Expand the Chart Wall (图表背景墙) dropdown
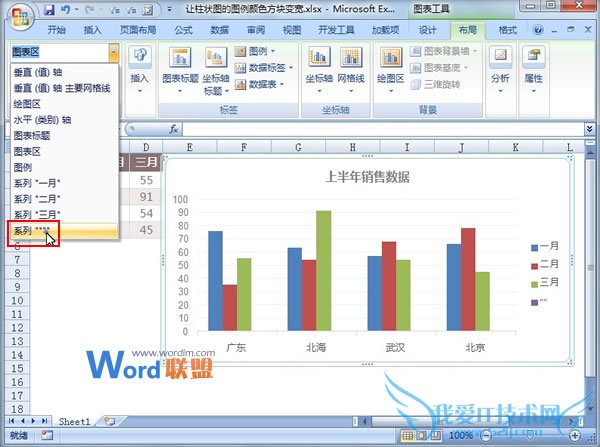Image resolution: width=600 pixels, height=447 pixels. click(475, 51)
